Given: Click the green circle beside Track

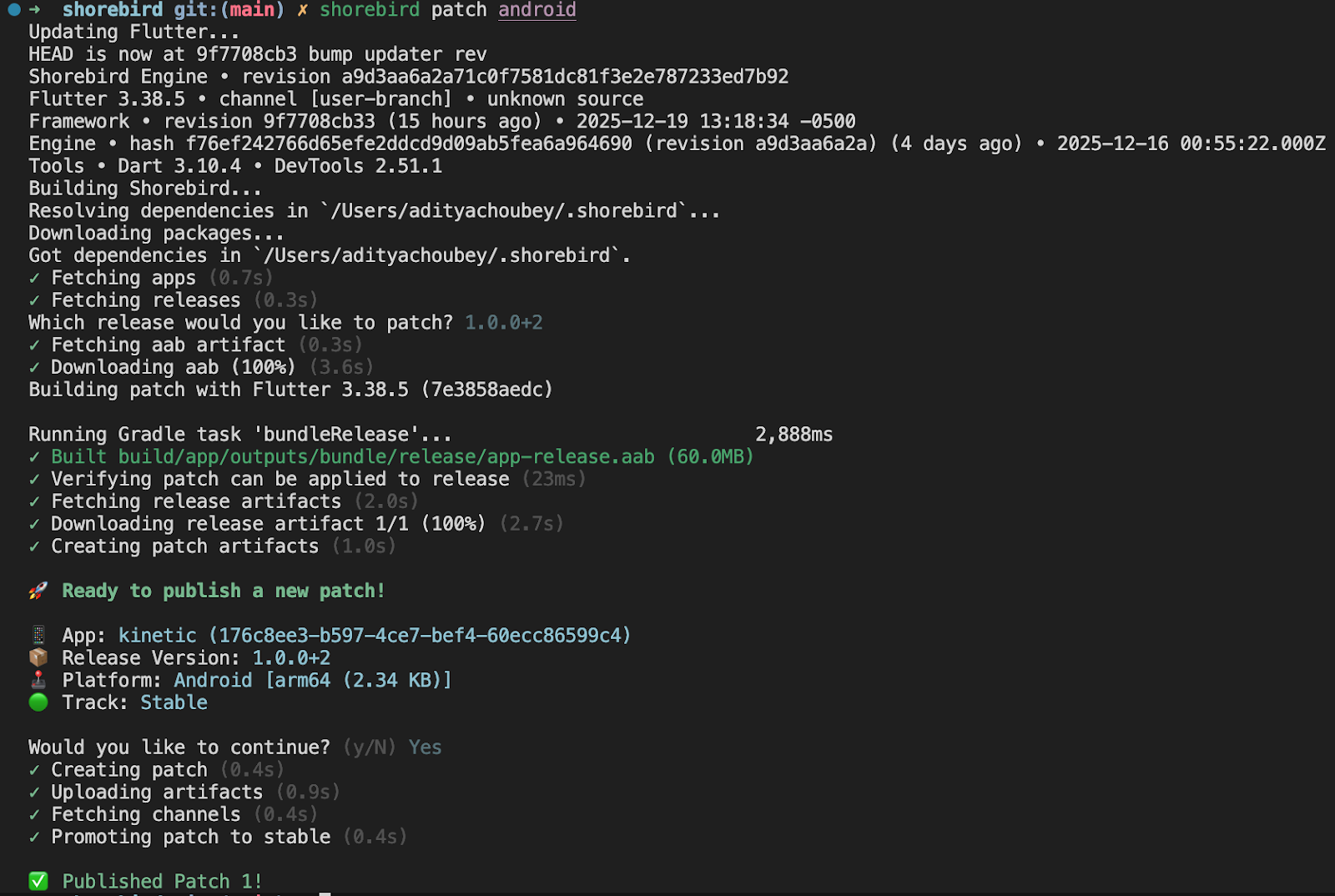Looking at the screenshot, I should coord(38,702).
